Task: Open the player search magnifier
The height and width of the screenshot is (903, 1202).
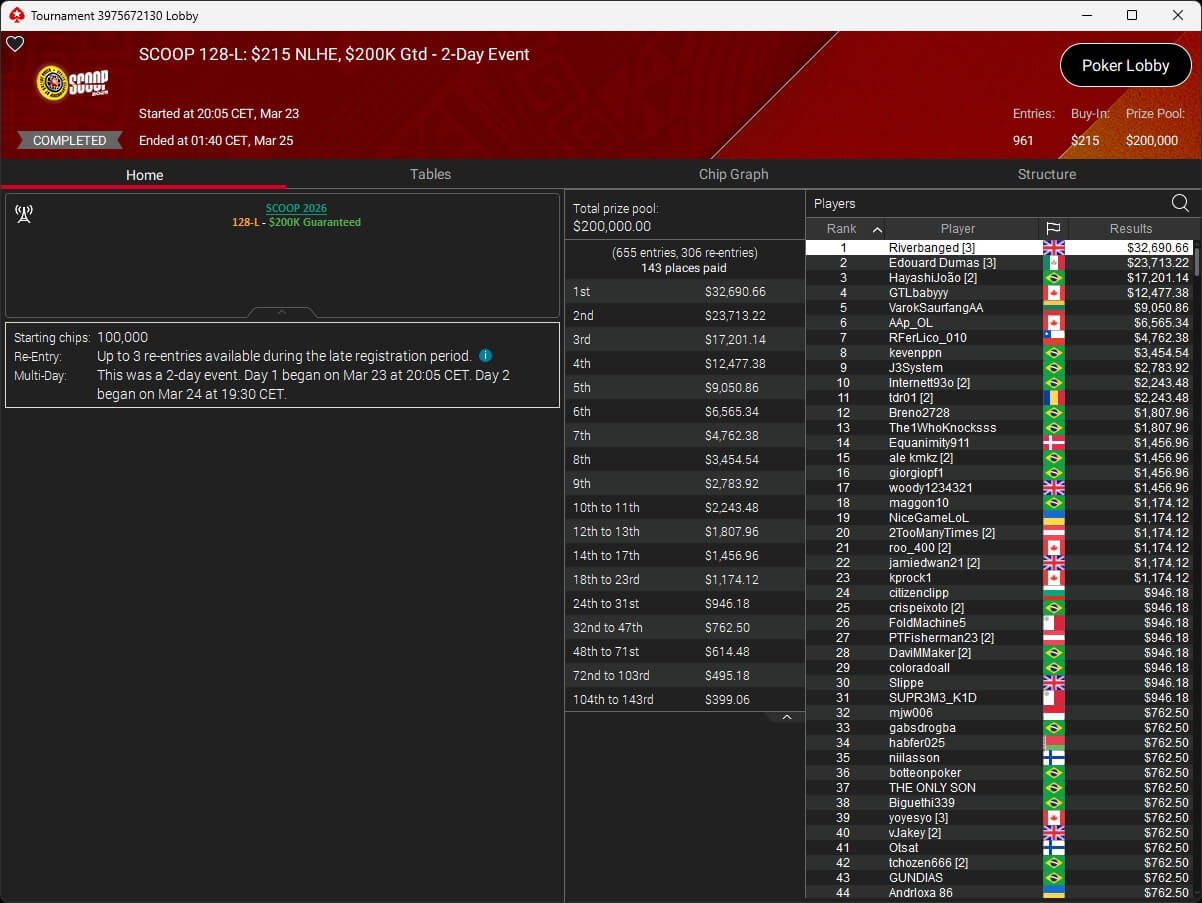Action: (1180, 203)
